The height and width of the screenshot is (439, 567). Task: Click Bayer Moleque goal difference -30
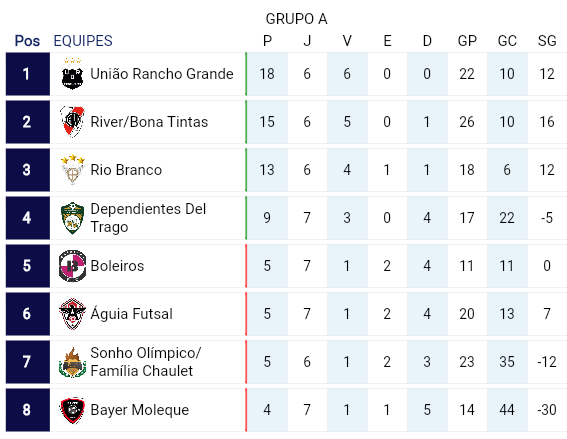546,410
